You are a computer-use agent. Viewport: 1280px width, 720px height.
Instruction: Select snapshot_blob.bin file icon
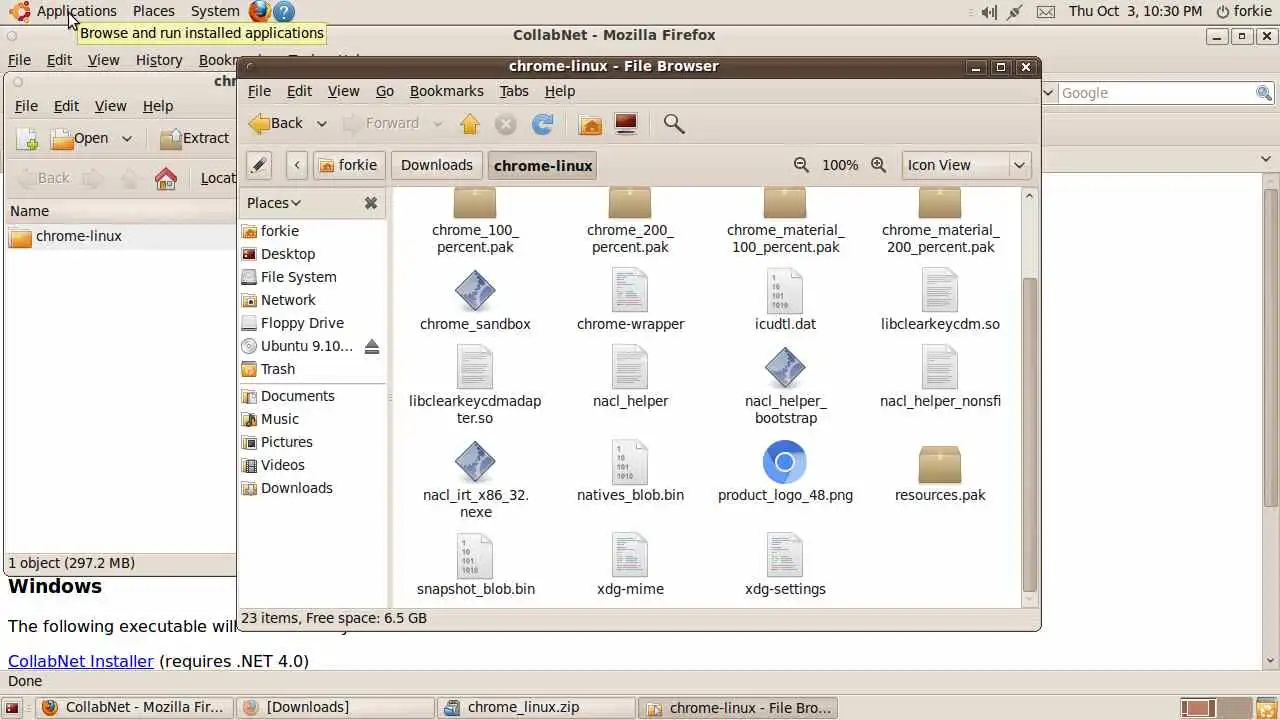(x=475, y=556)
